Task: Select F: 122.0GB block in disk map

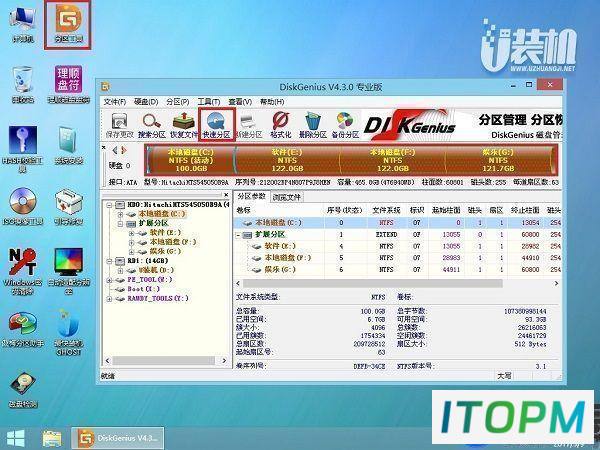Action: coord(393,160)
